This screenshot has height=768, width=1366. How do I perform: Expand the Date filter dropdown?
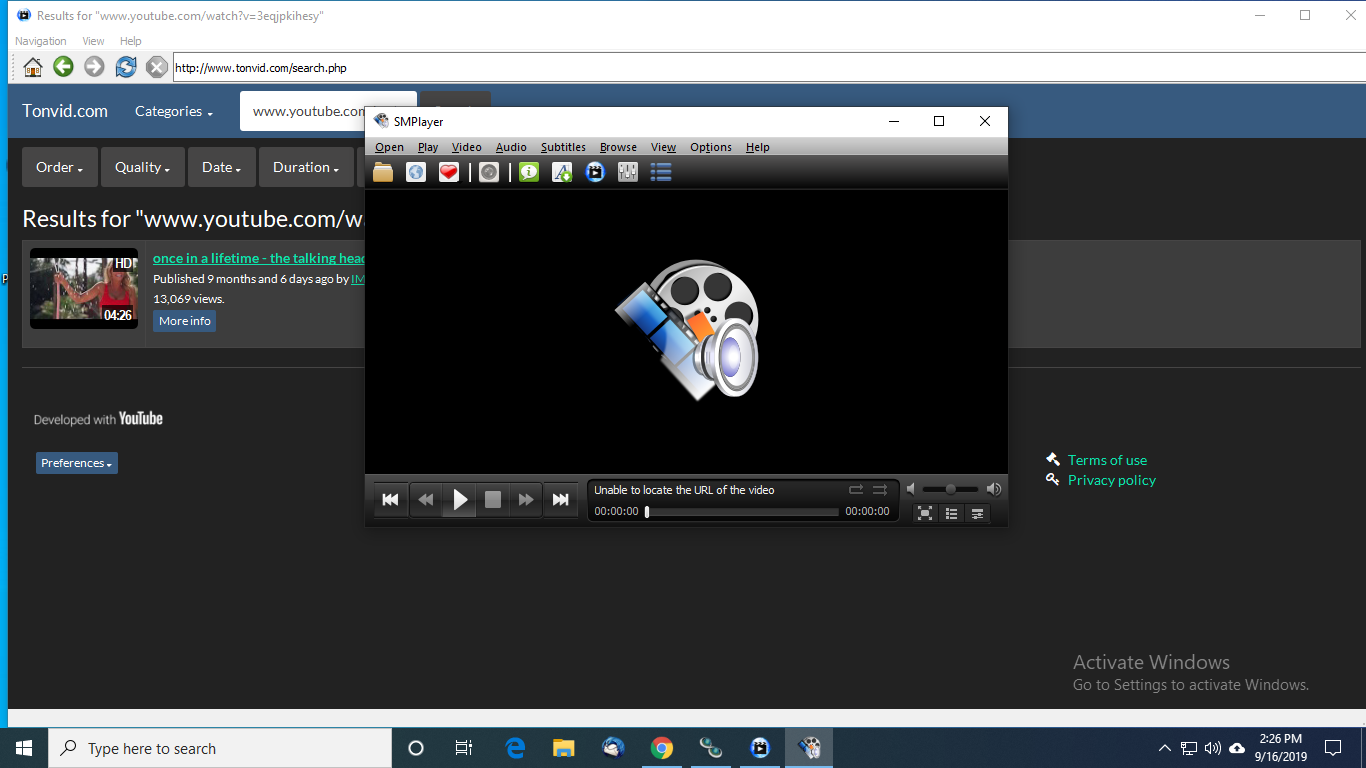point(221,167)
